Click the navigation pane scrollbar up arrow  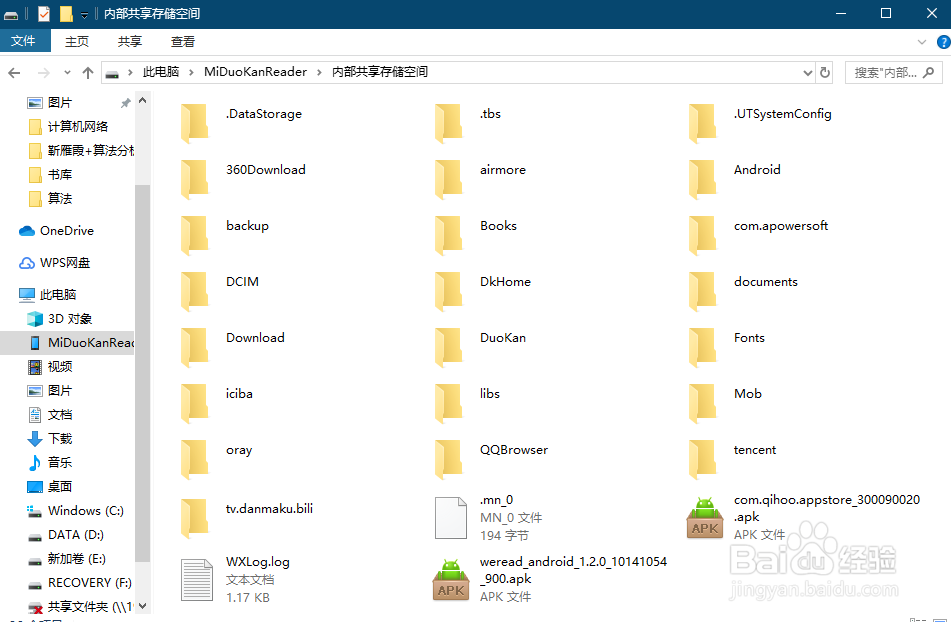[143, 101]
